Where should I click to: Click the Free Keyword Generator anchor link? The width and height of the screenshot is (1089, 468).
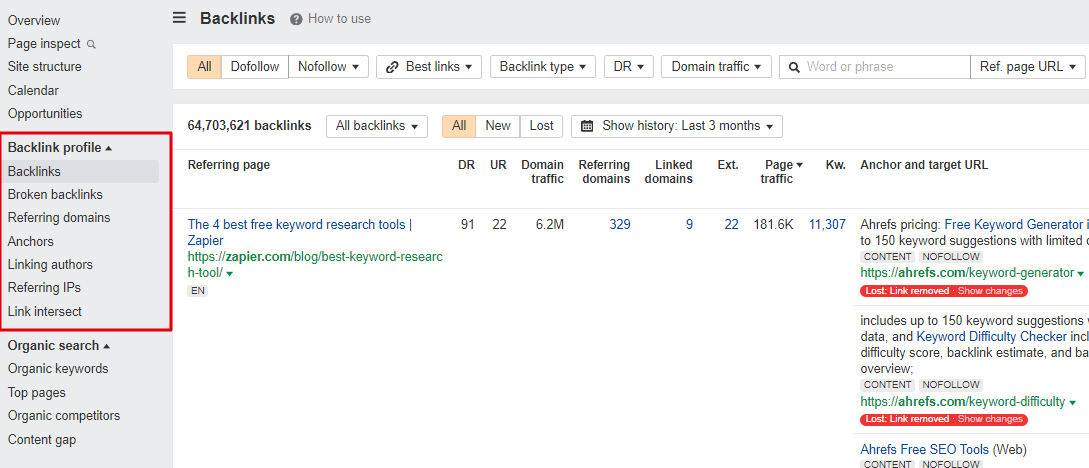coord(1013,224)
